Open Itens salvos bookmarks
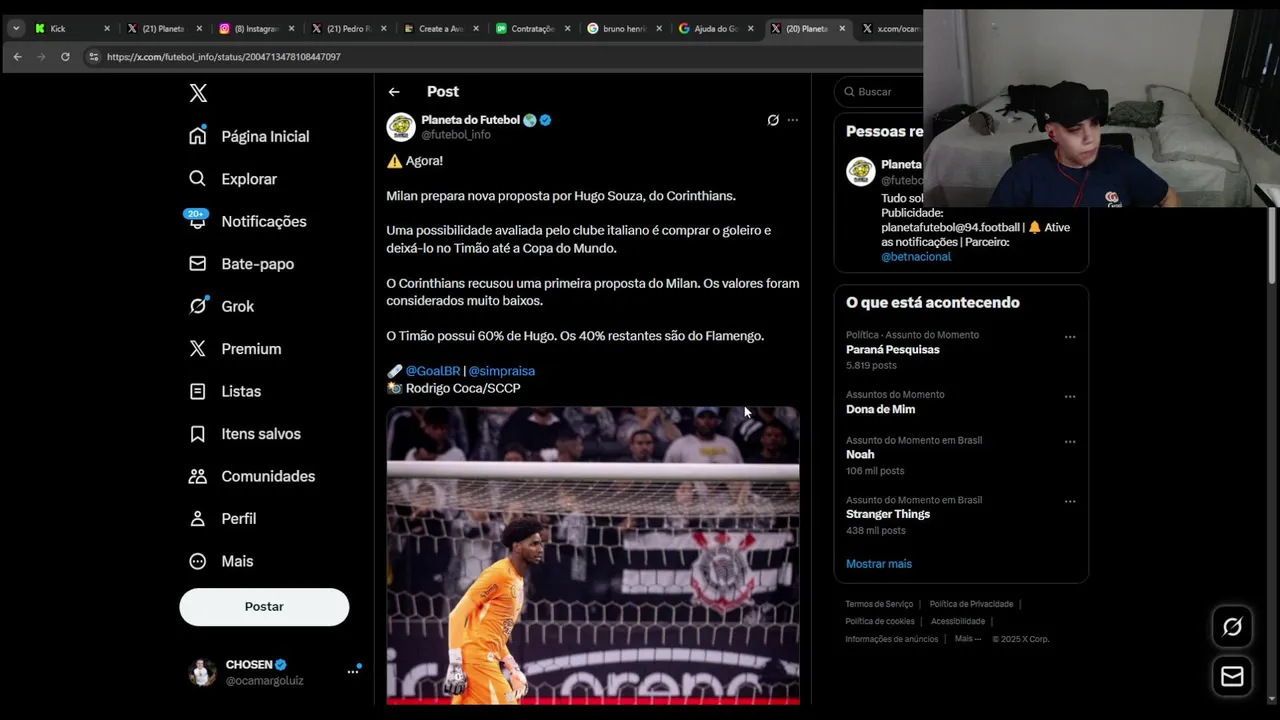 click(245, 434)
